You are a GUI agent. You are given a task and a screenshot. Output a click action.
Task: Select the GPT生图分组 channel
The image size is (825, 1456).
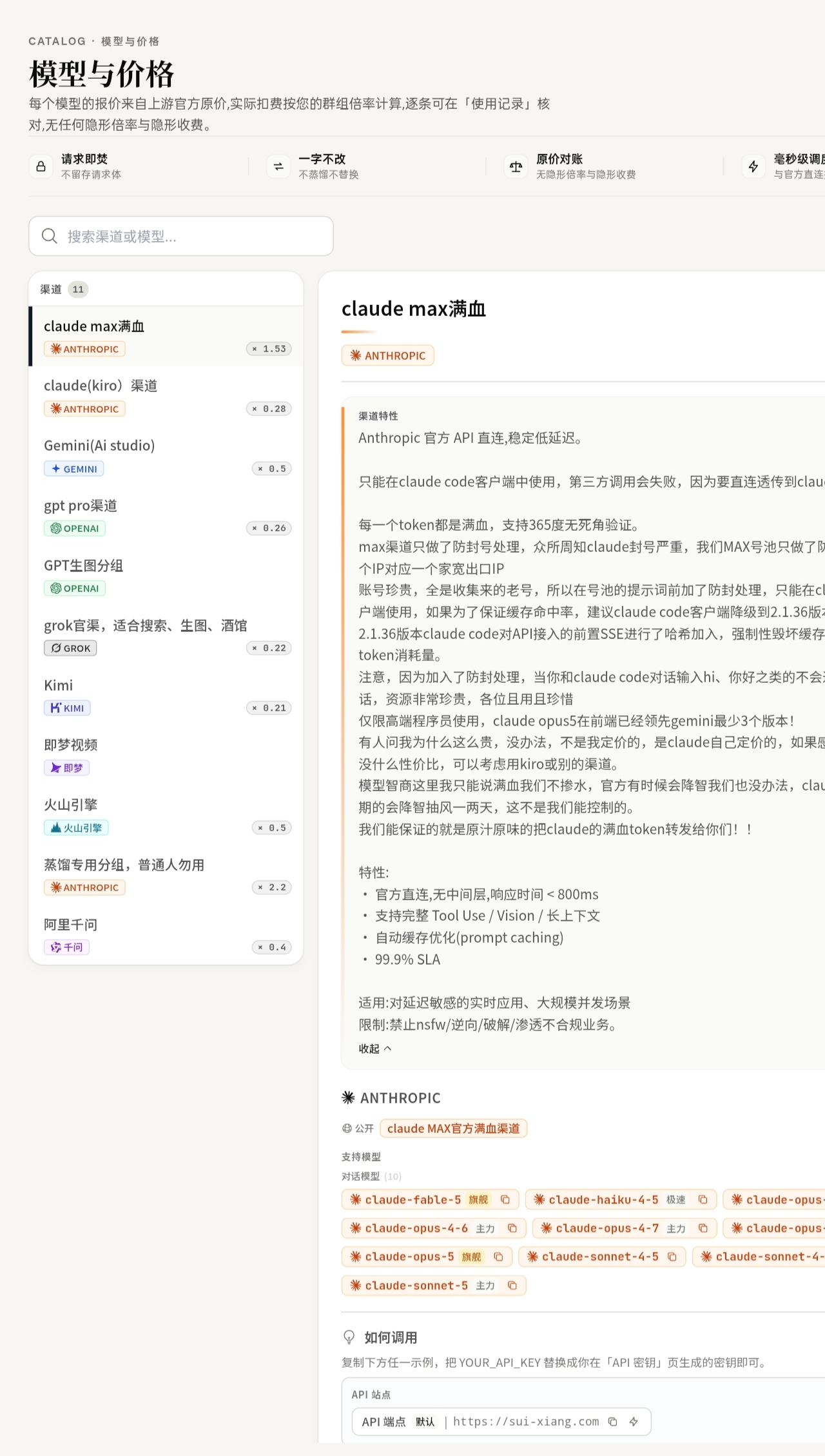pyautogui.click(x=166, y=576)
